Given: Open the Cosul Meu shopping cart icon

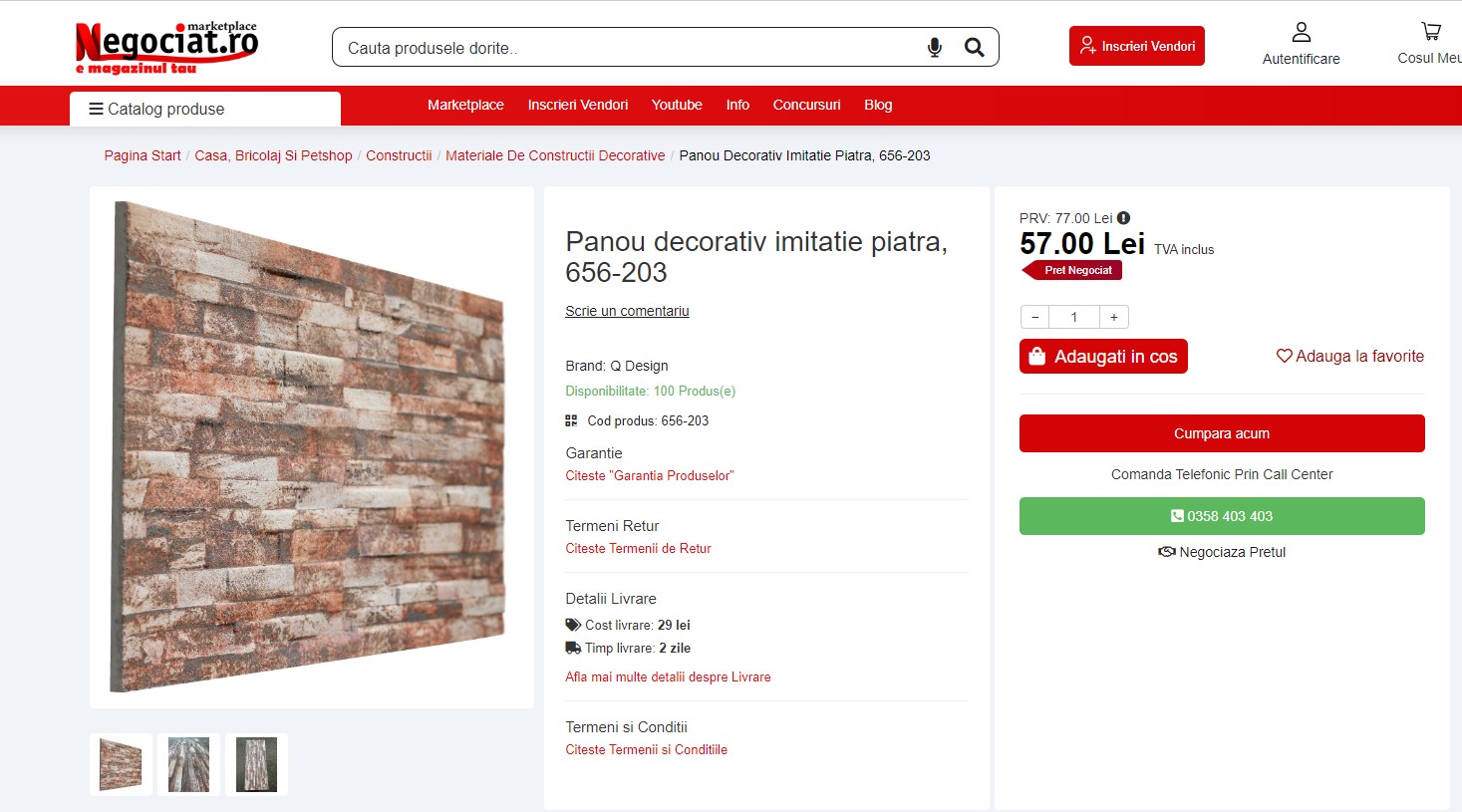Looking at the screenshot, I should [1431, 32].
